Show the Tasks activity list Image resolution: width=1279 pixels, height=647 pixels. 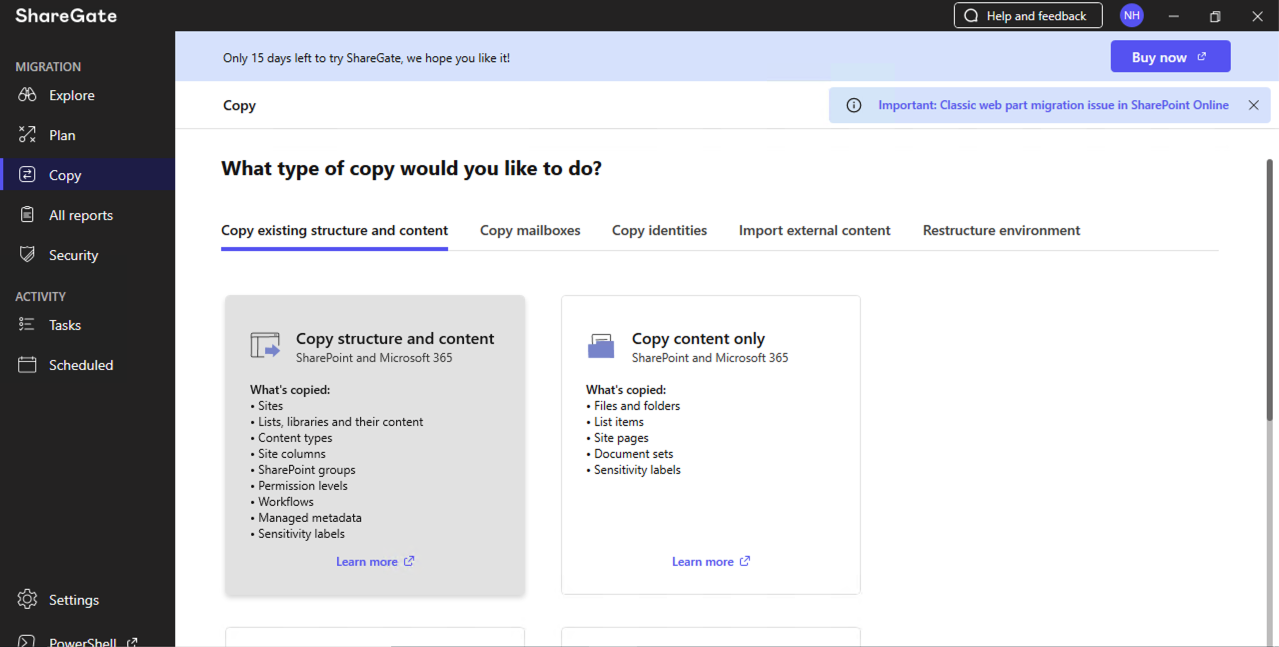(x=88, y=325)
